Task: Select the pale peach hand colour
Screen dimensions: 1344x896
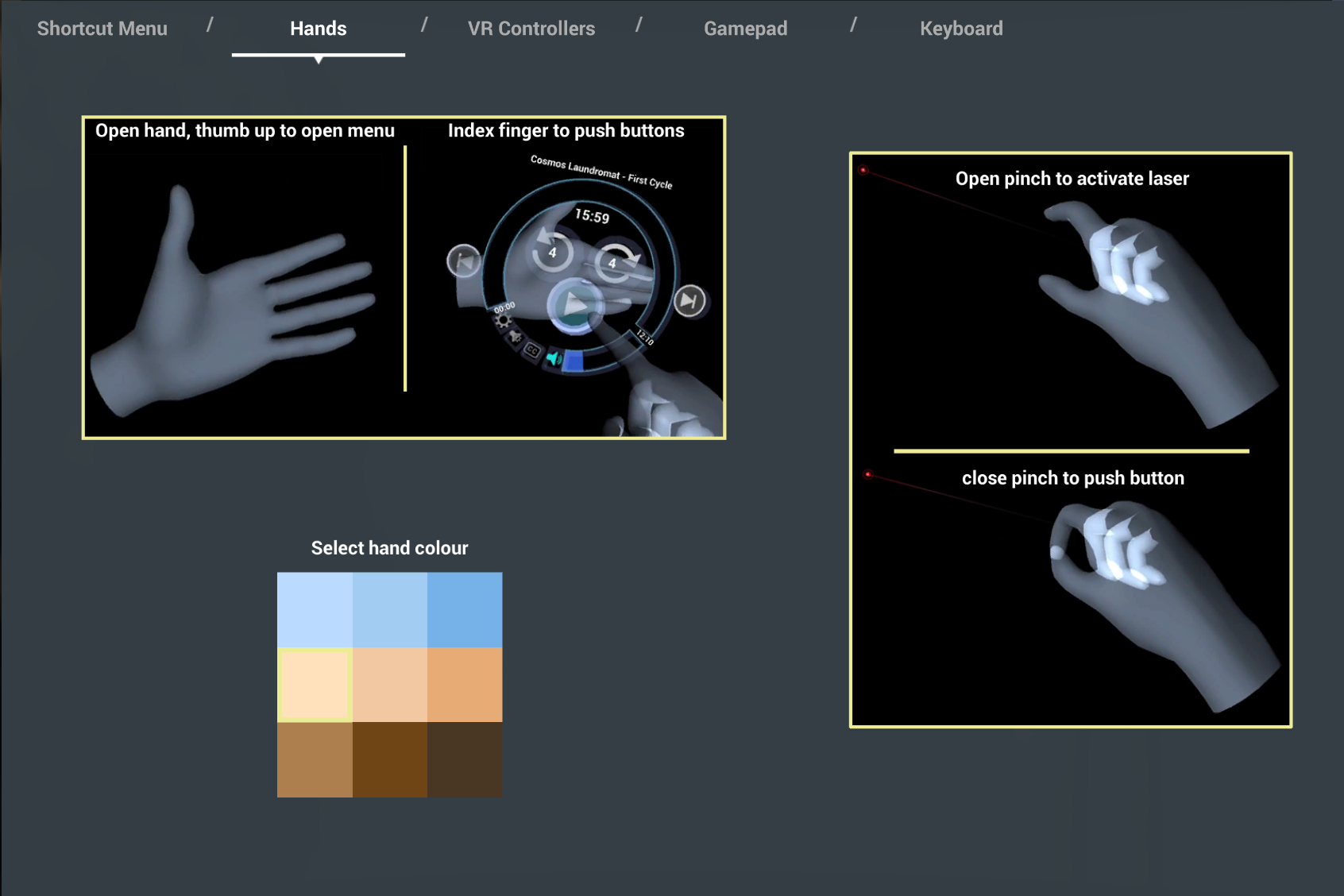Action: (315, 685)
